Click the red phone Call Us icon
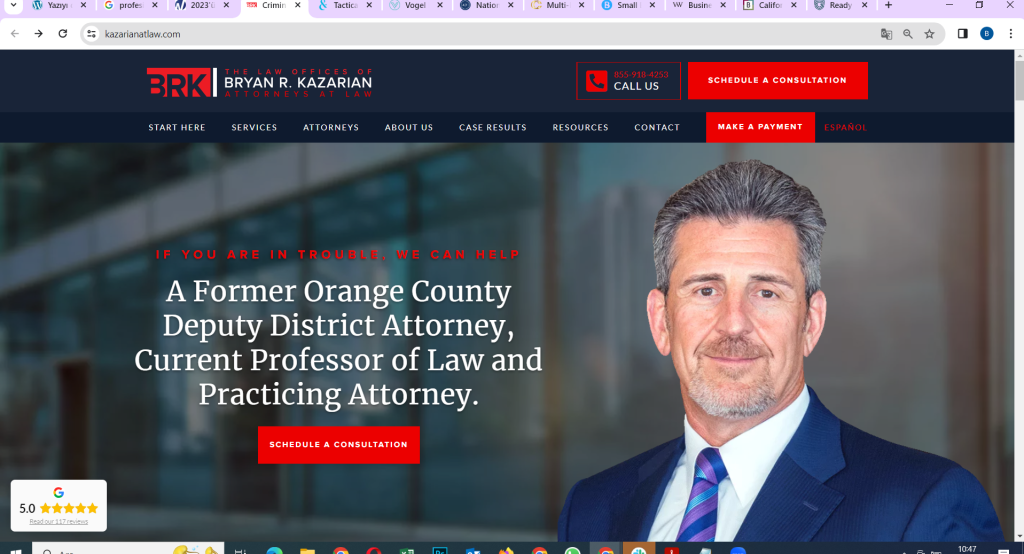The image size is (1024, 554). pyautogui.click(x=596, y=81)
